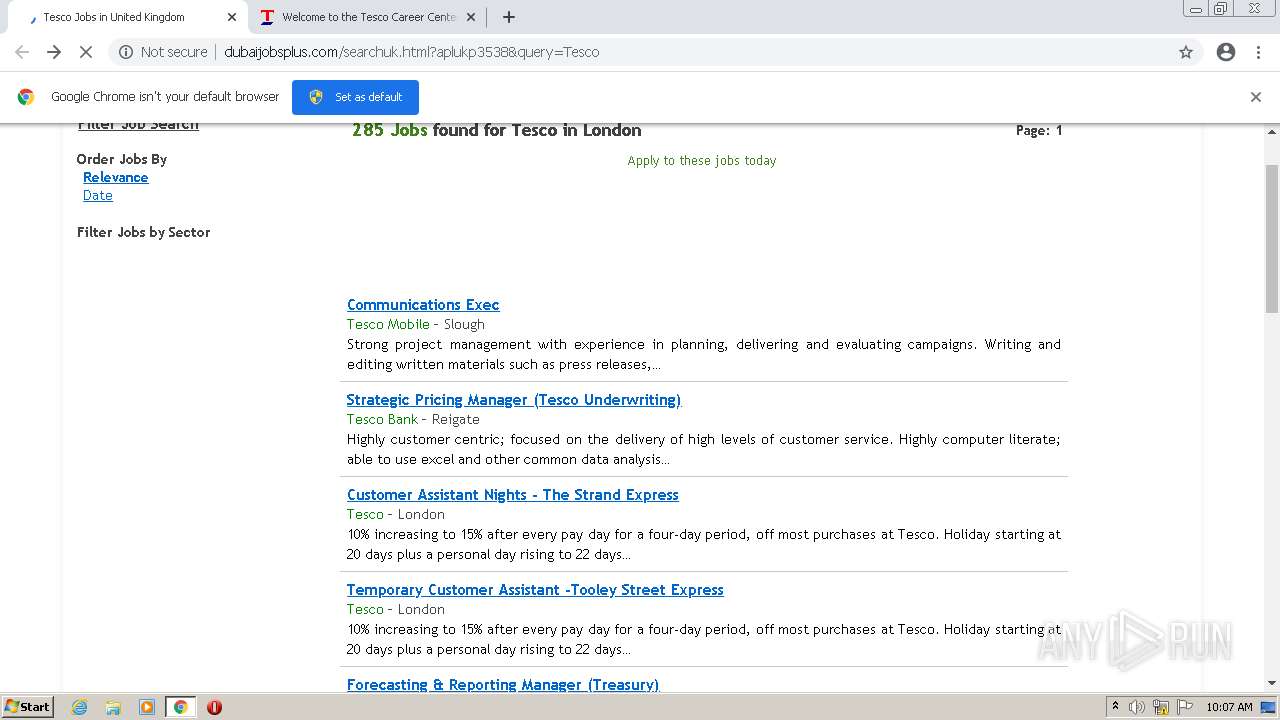Open the media player taskbar icon
The width and height of the screenshot is (1280, 720).
tap(146, 707)
